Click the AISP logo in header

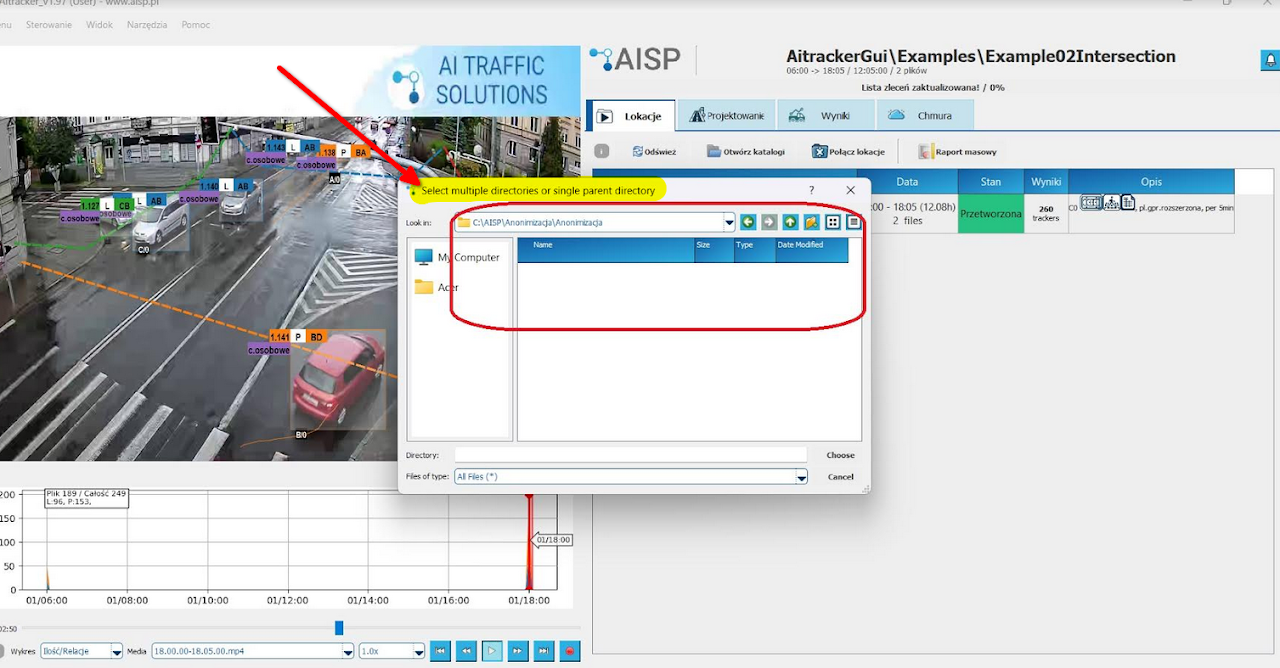point(635,59)
